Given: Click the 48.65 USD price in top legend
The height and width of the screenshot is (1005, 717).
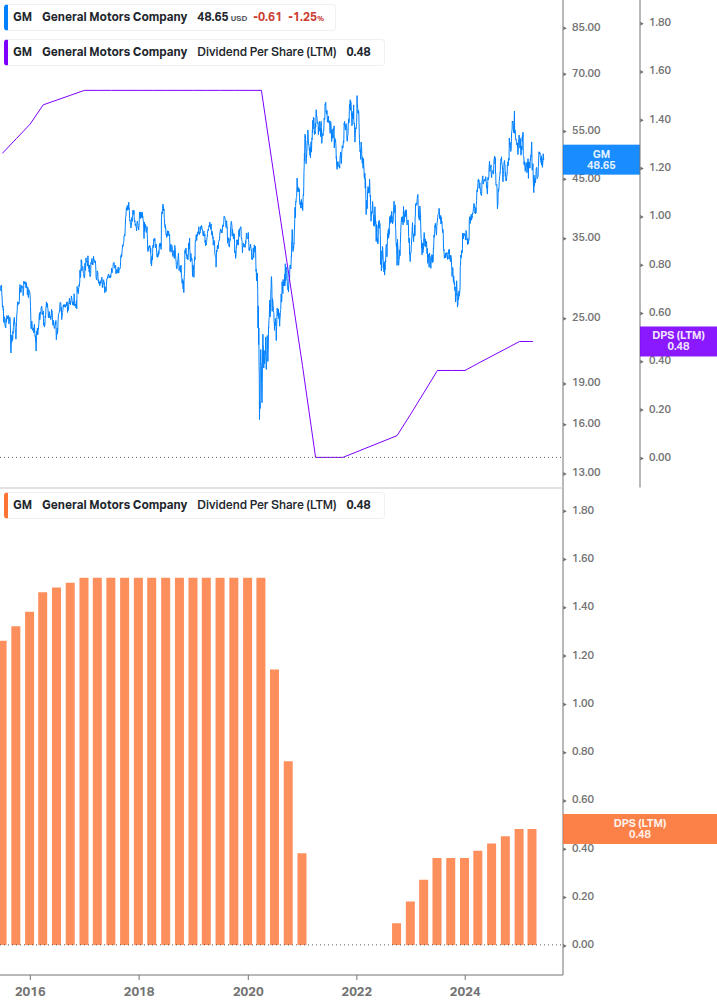Looking at the screenshot, I should tap(222, 17).
